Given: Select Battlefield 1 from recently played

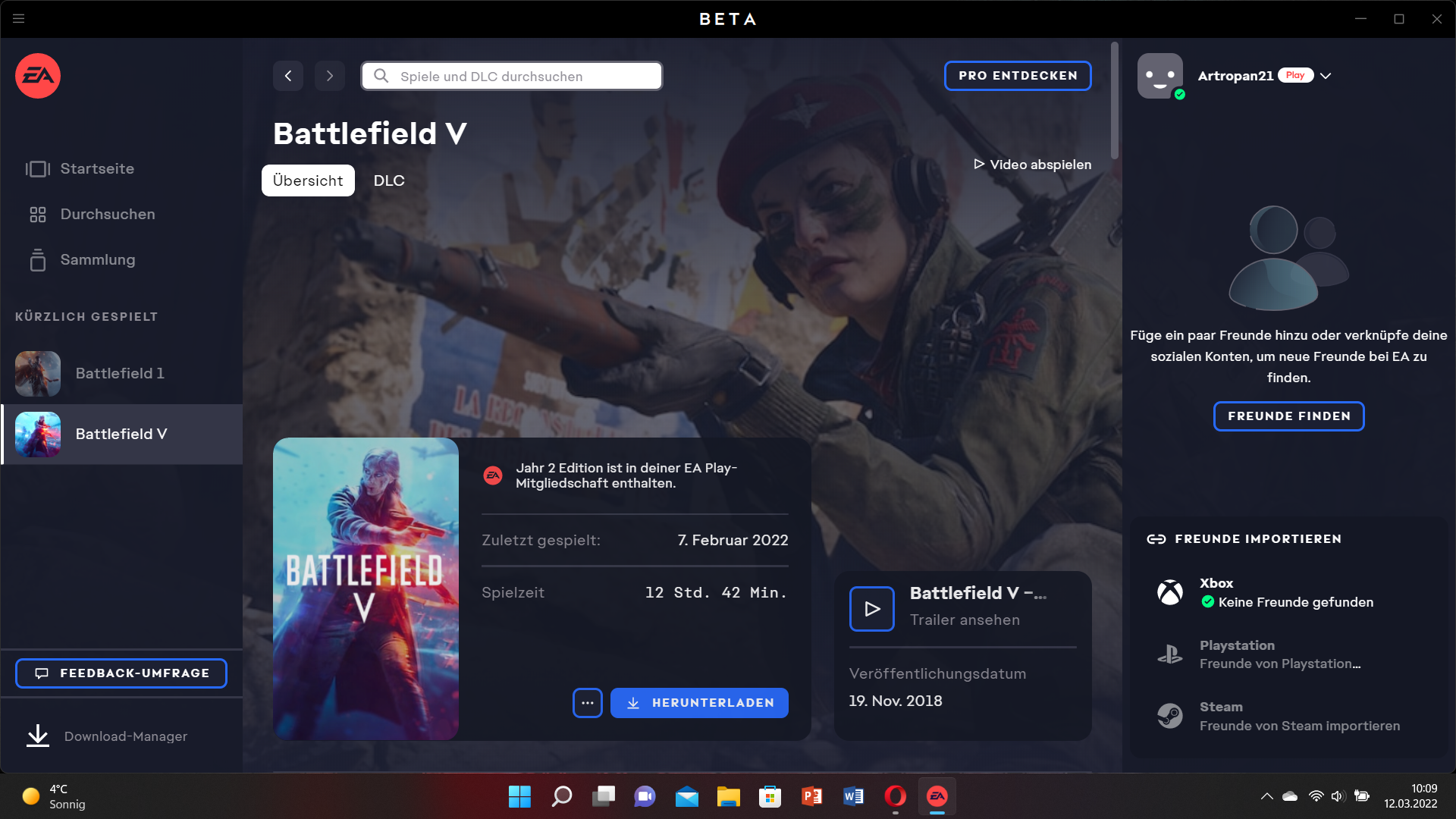Looking at the screenshot, I should point(121,374).
